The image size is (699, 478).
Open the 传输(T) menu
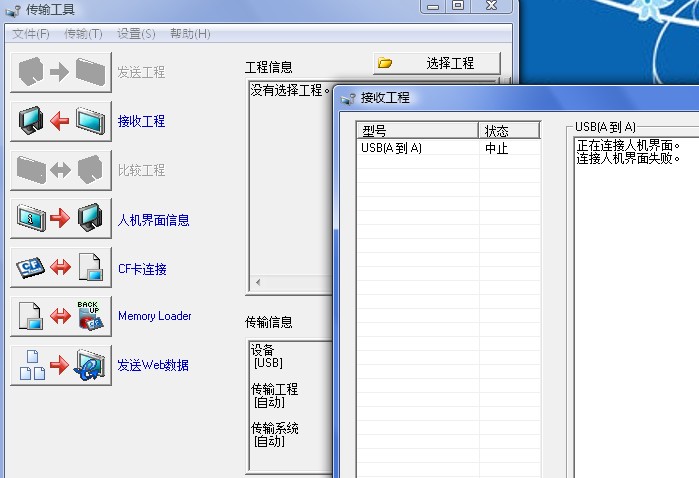83,34
